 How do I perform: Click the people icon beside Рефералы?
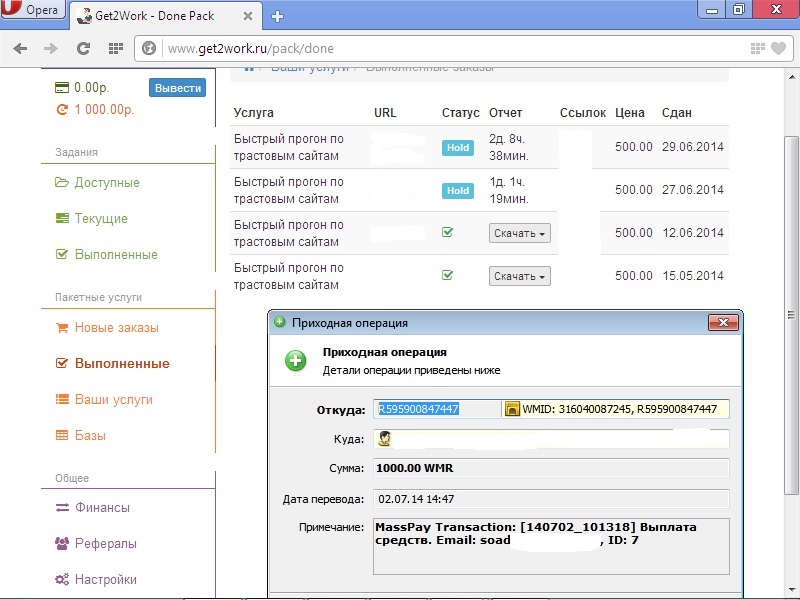(62, 543)
